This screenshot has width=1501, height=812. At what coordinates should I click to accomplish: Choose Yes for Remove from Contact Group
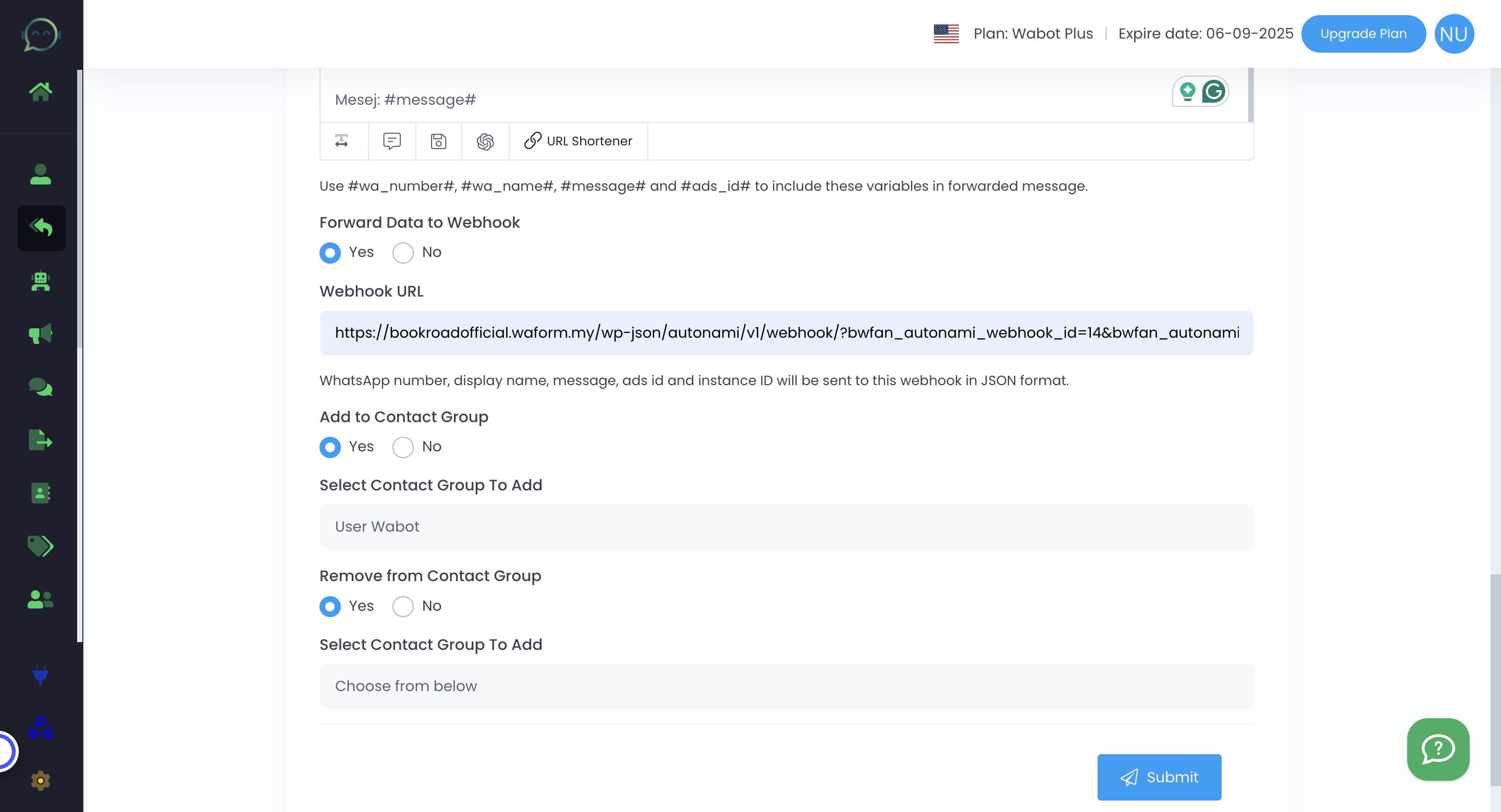pos(330,606)
